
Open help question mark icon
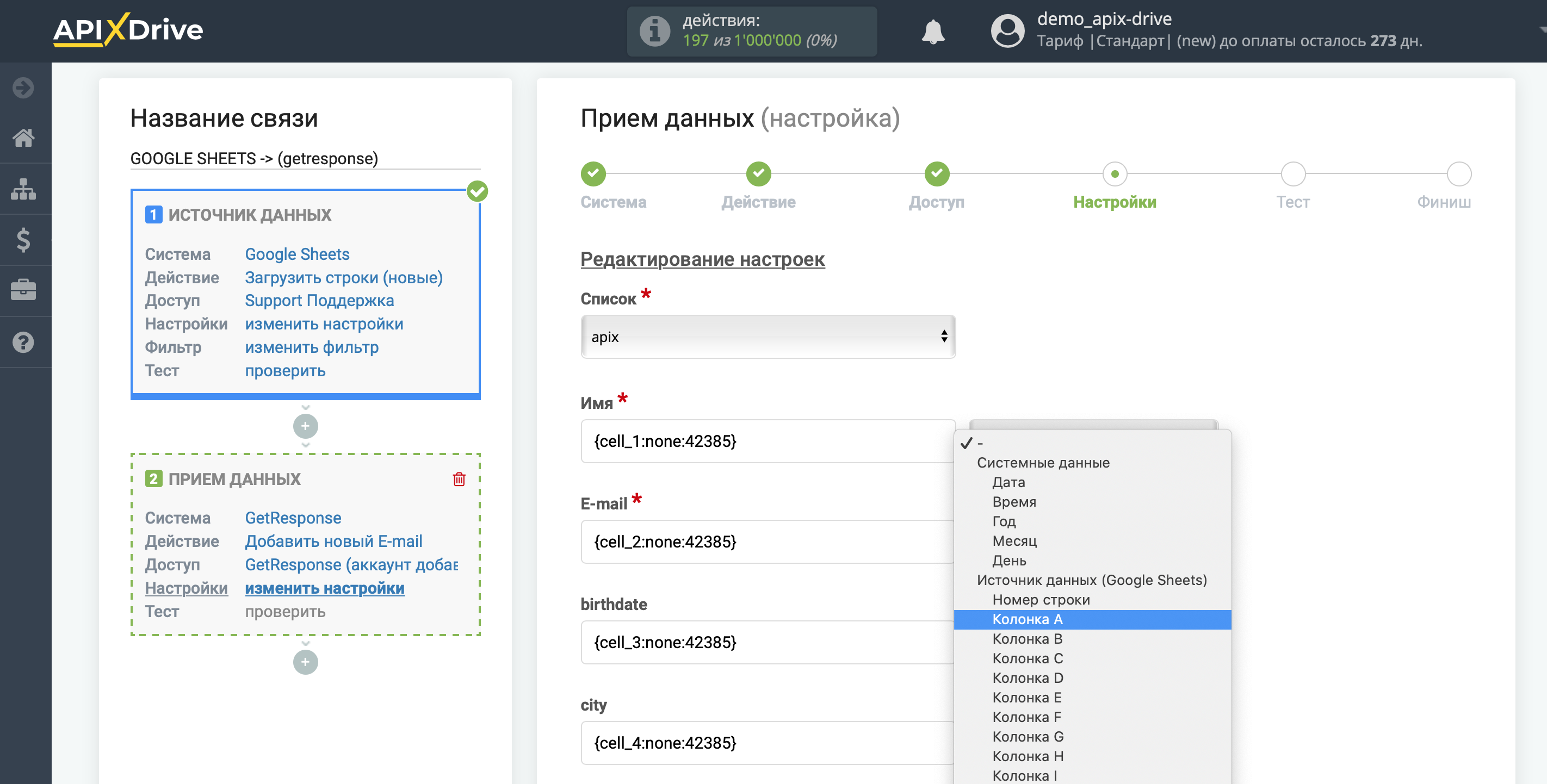click(x=23, y=342)
